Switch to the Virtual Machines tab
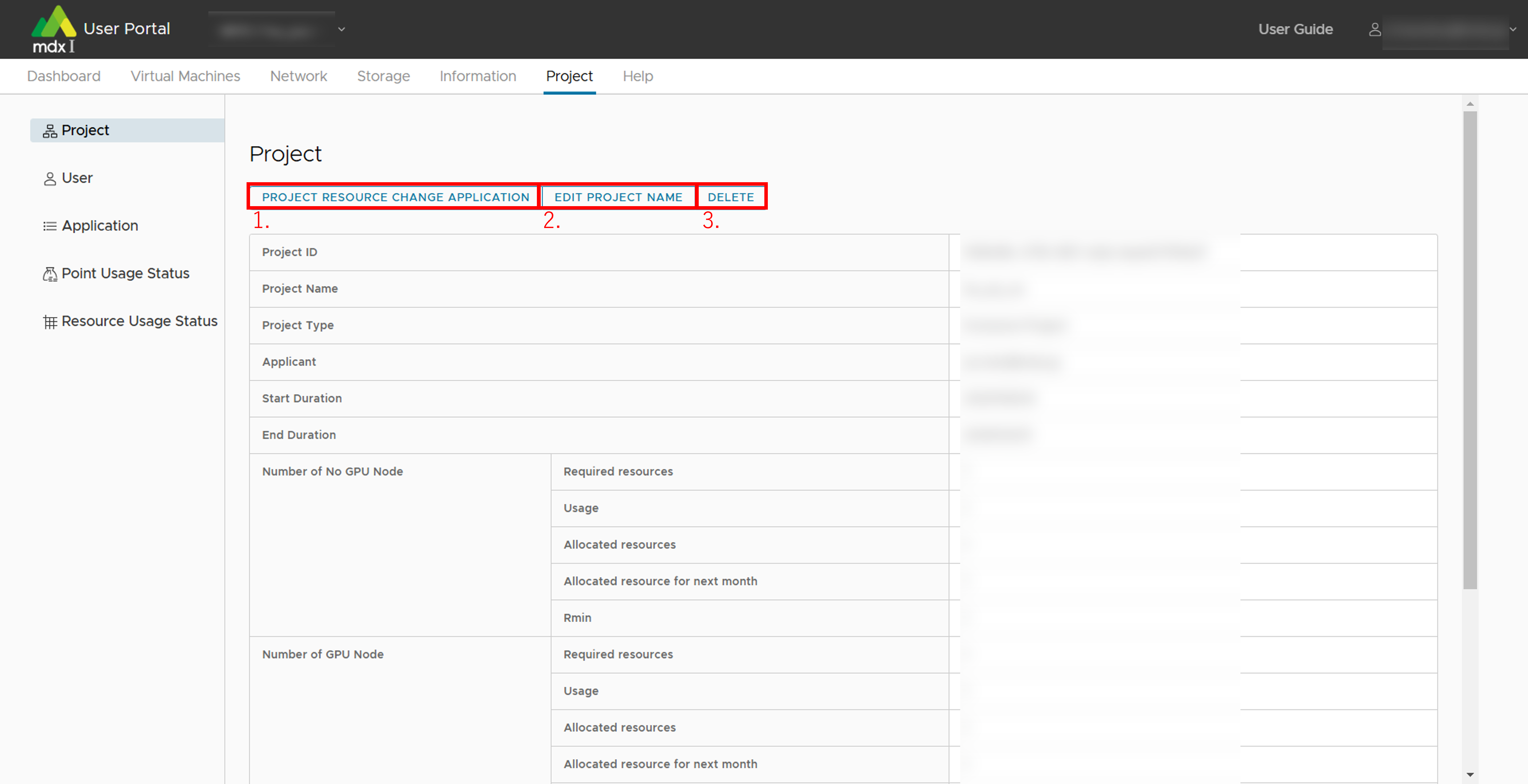This screenshot has width=1528, height=784. [185, 76]
